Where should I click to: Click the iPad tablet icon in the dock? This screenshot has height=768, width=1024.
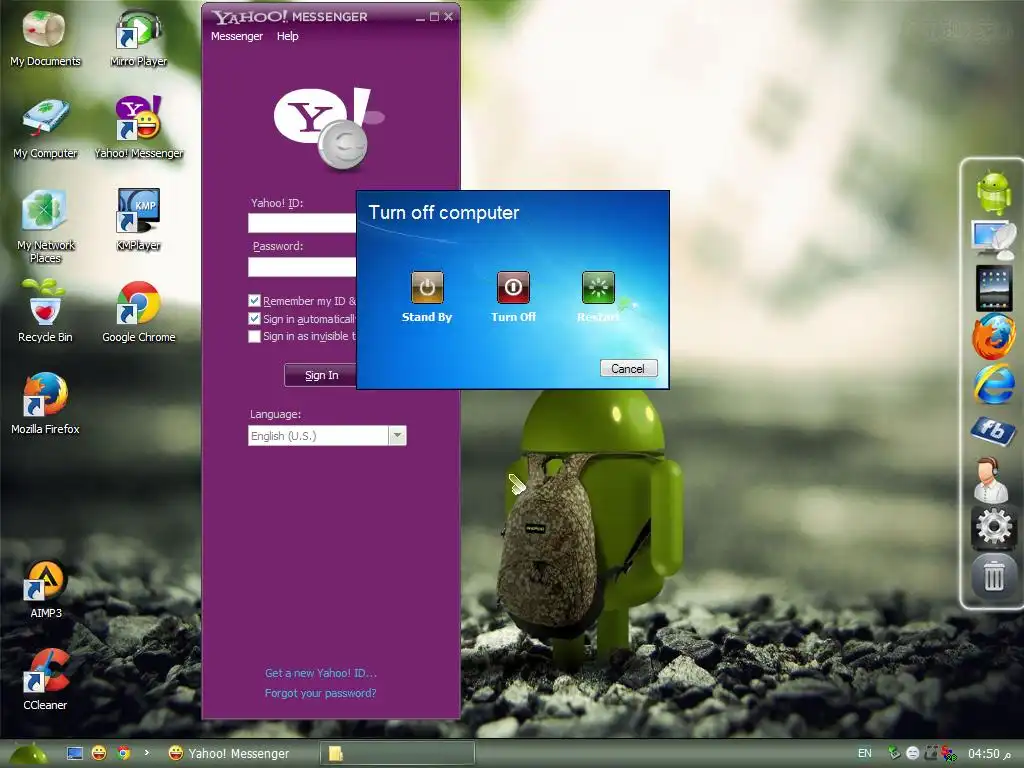pyautogui.click(x=994, y=287)
